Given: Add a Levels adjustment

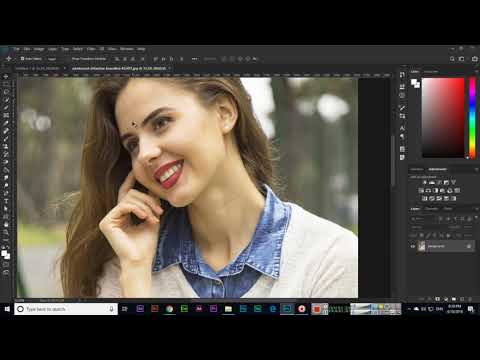Looking at the screenshot, I should (x=432, y=182).
